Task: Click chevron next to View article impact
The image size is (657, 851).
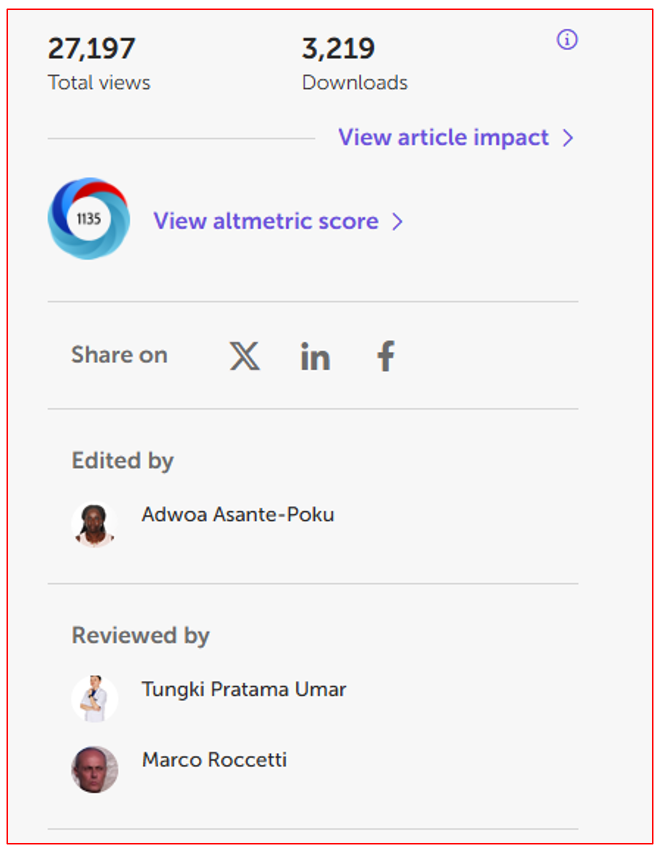Action: coord(568,138)
